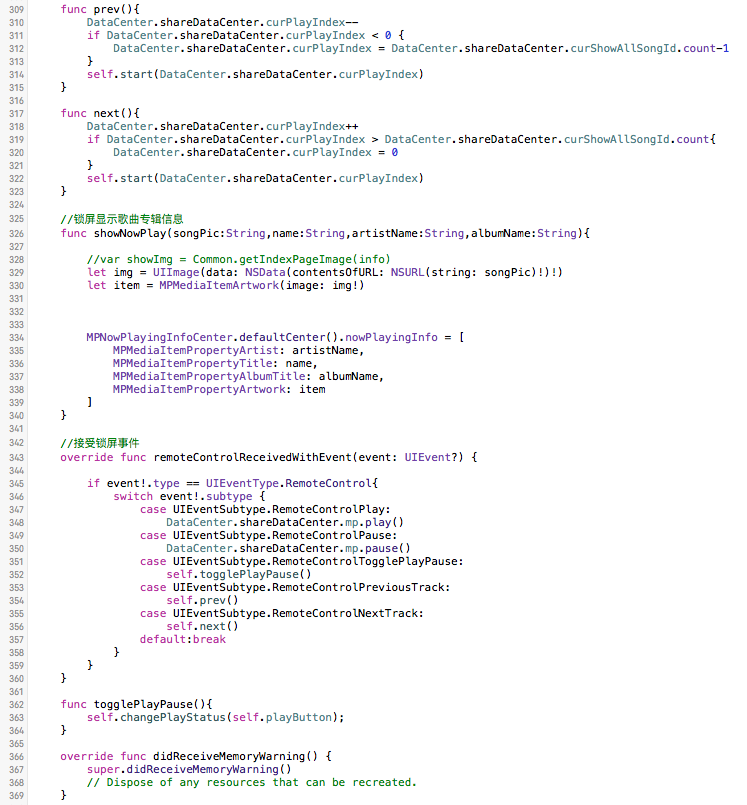Viewport: 747px width, 805px height.
Task: Click the func showNowPlay declaration
Action: [x=325, y=234]
